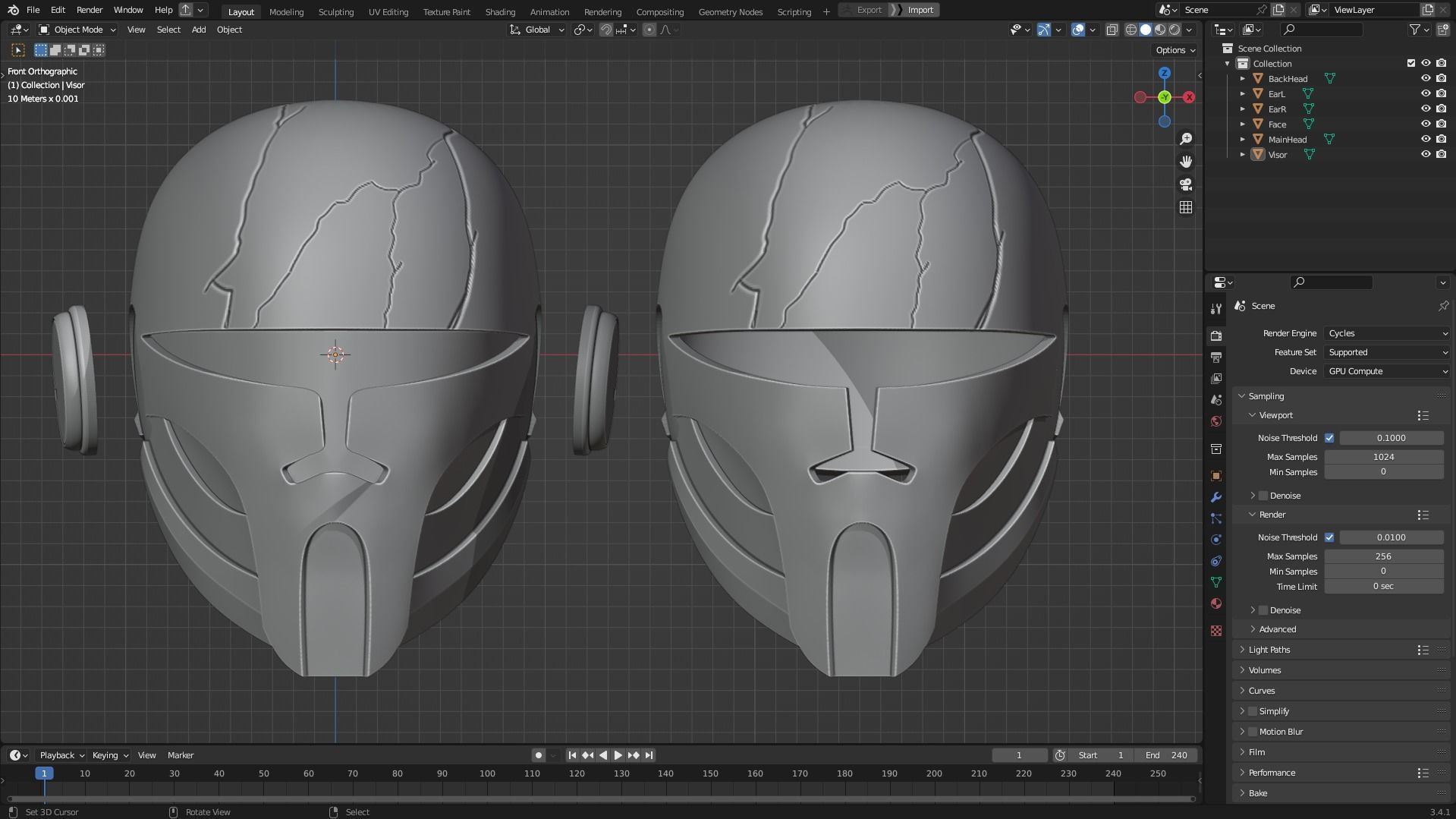Screen dimensions: 1456x819
Task: Click the X axis on navigation gizmo
Action: point(1189,97)
